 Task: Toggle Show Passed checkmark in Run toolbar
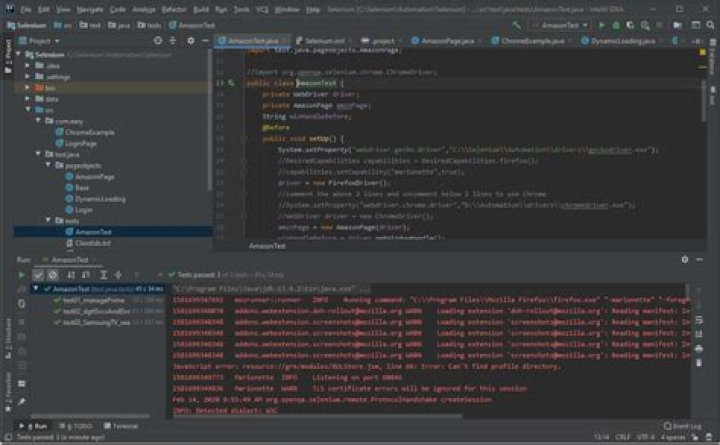click(38, 275)
